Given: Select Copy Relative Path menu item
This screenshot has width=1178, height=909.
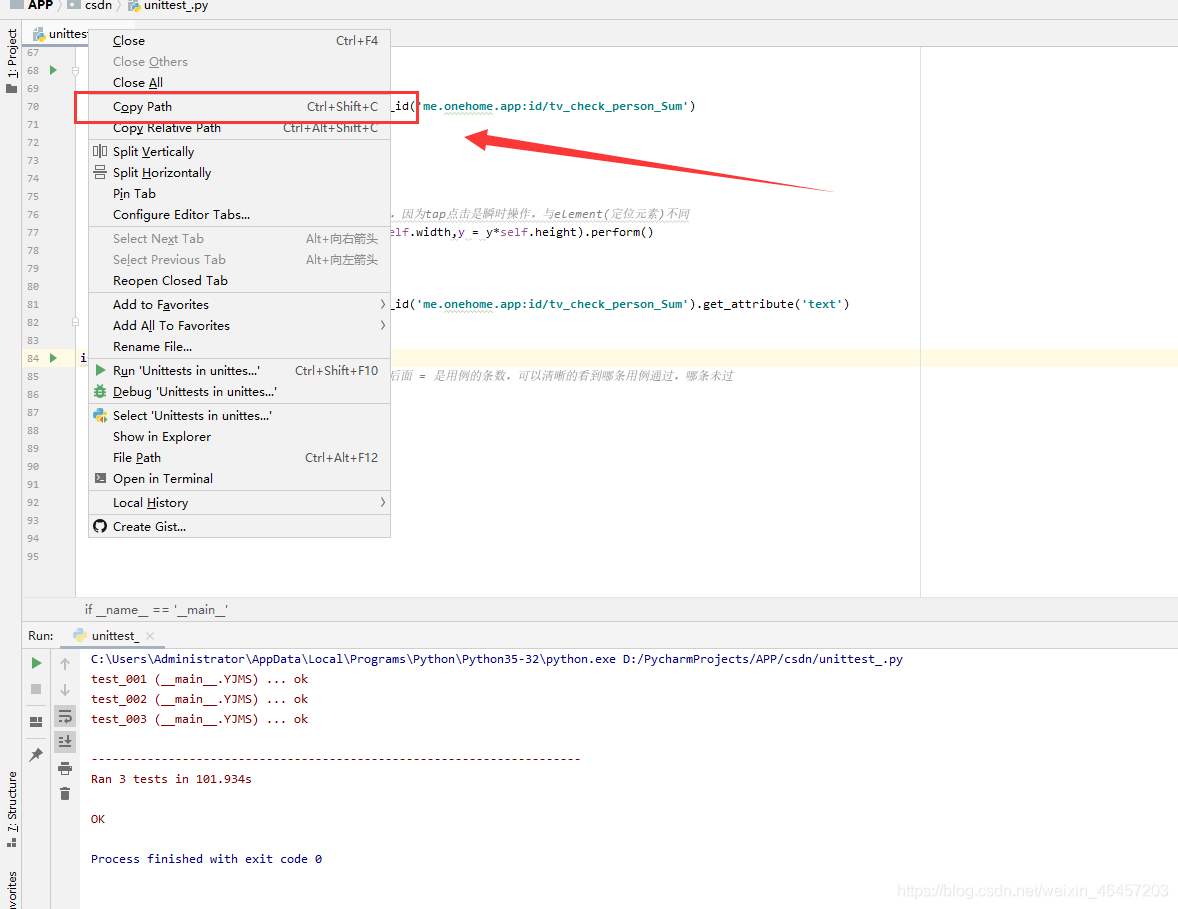Looking at the screenshot, I should [239, 128].
